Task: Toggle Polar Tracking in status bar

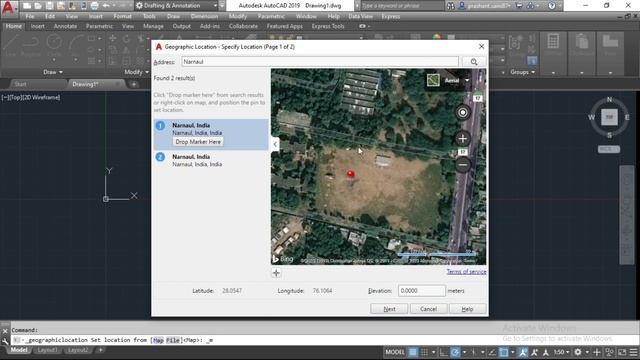Action: point(455,352)
